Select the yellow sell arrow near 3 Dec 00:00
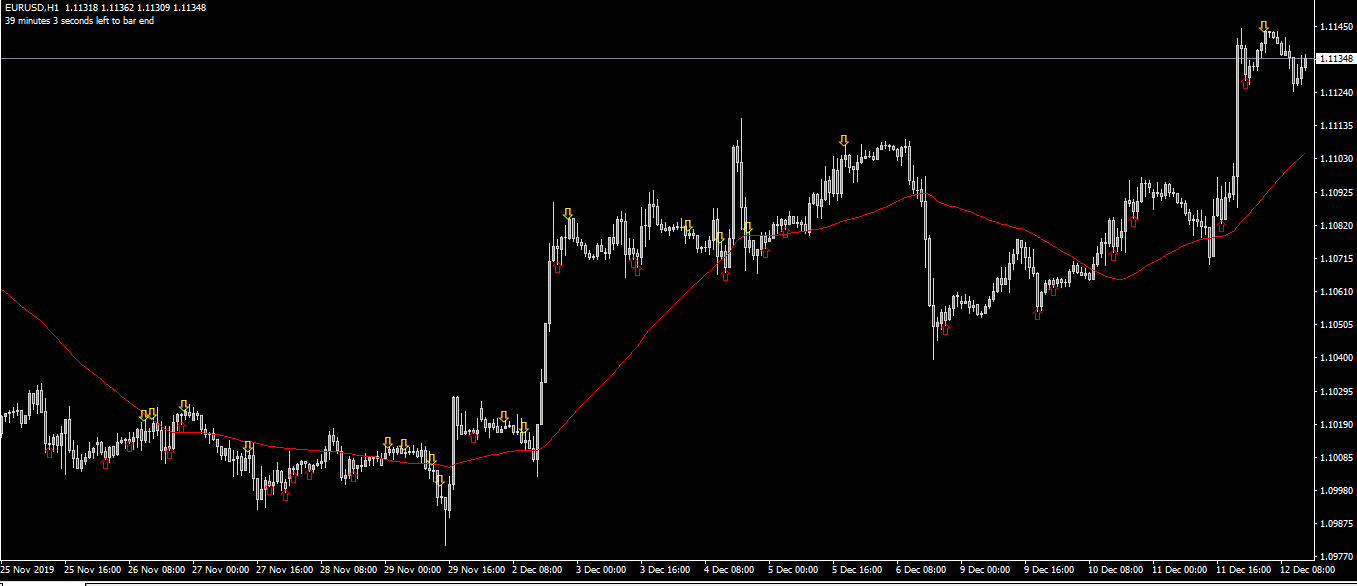 [x=568, y=213]
